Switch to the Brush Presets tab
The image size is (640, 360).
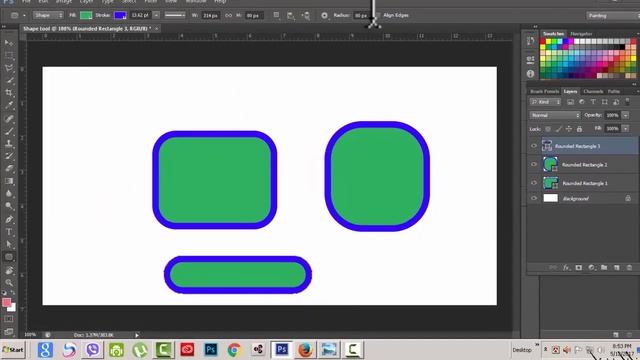pyautogui.click(x=544, y=91)
